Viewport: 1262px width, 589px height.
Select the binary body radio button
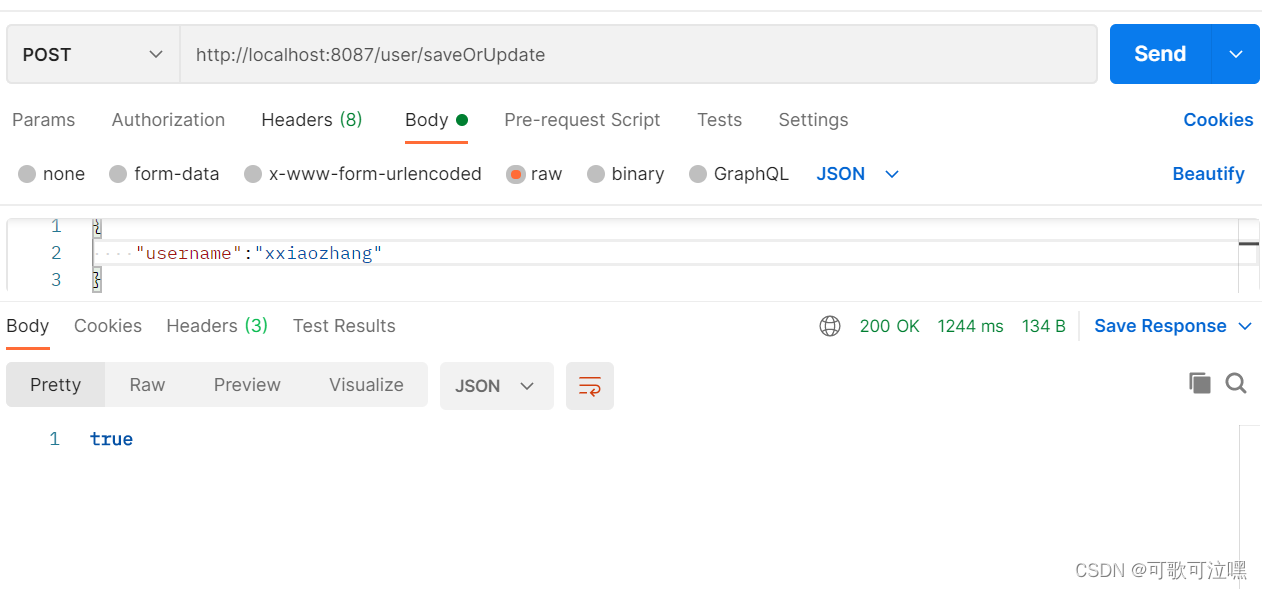click(596, 174)
